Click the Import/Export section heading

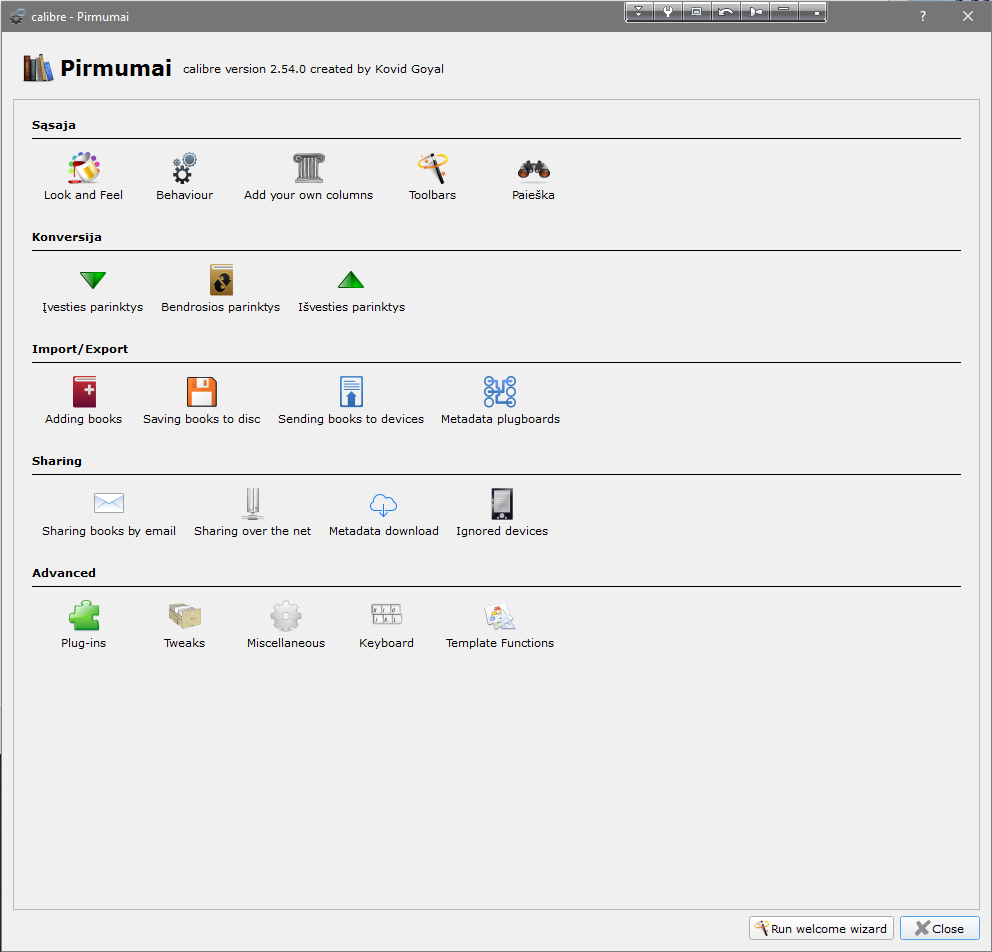tap(80, 349)
